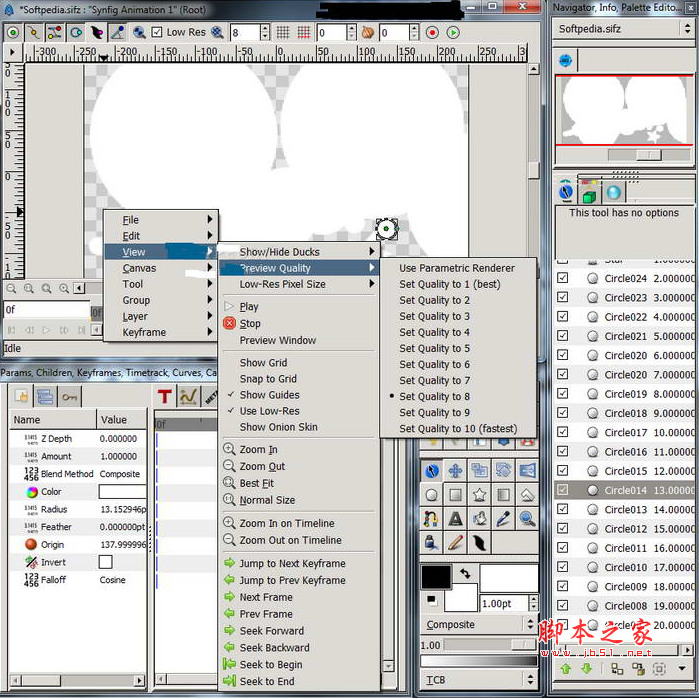Click the Color parameter white value swatch
Image resolution: width=699 pixels, height=699 pixels.
click(x=122, y=491)
